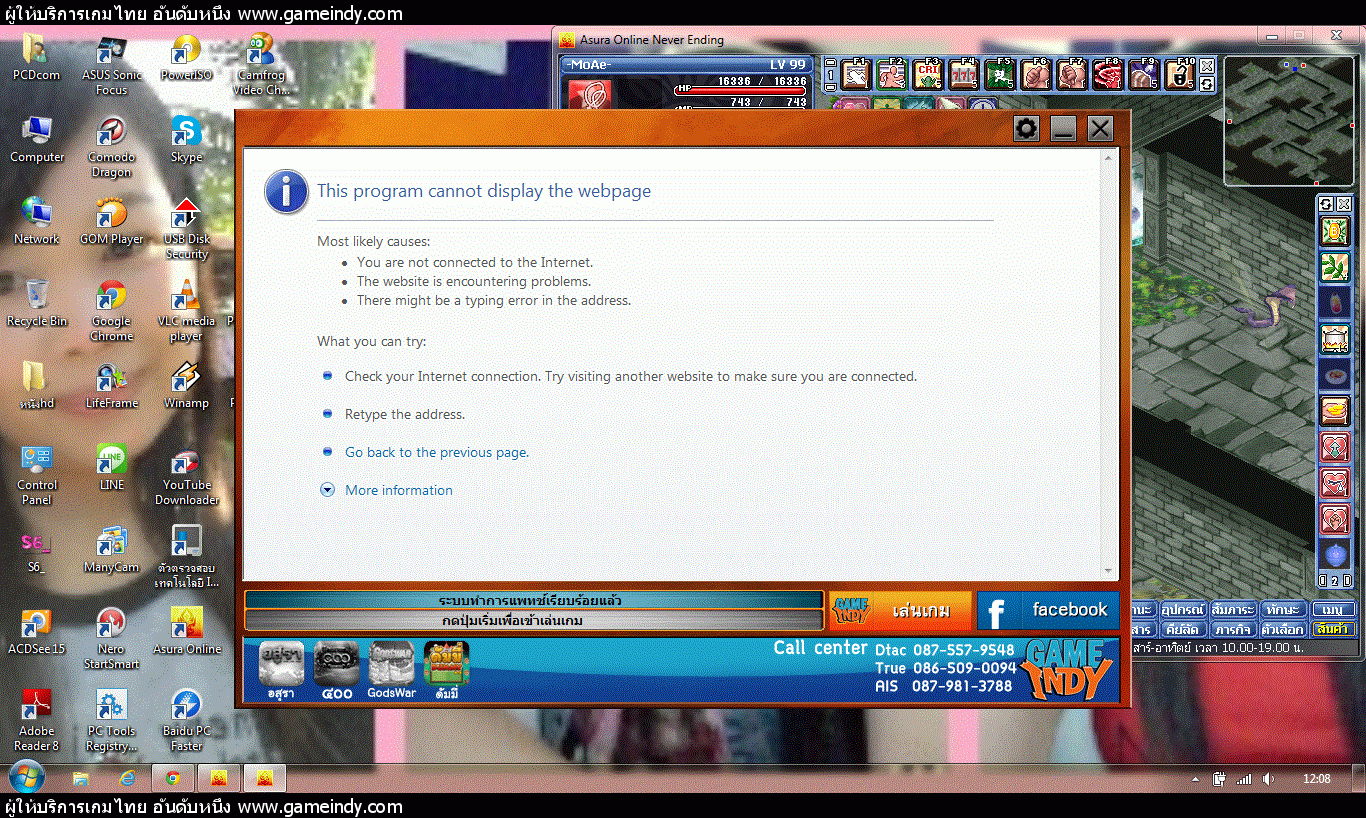Open the Baidu PC Faster desktop icon
Screen dimensions: 1366x818
pos(186,721)
